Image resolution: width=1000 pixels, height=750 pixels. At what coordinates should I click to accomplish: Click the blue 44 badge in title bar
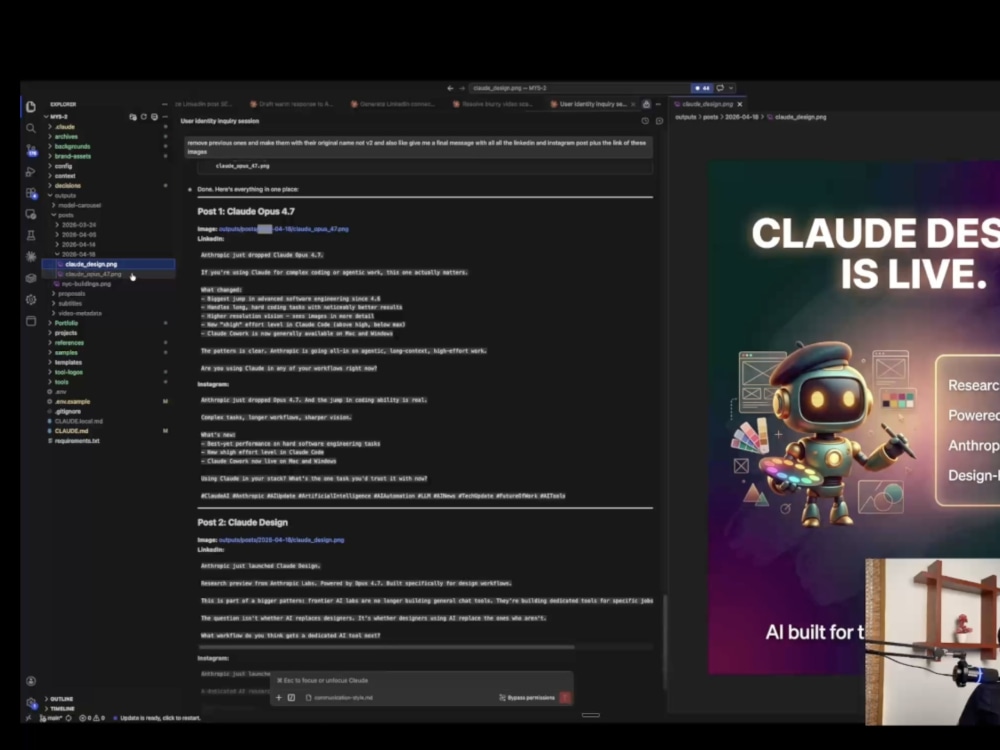[x=702, y=88]
